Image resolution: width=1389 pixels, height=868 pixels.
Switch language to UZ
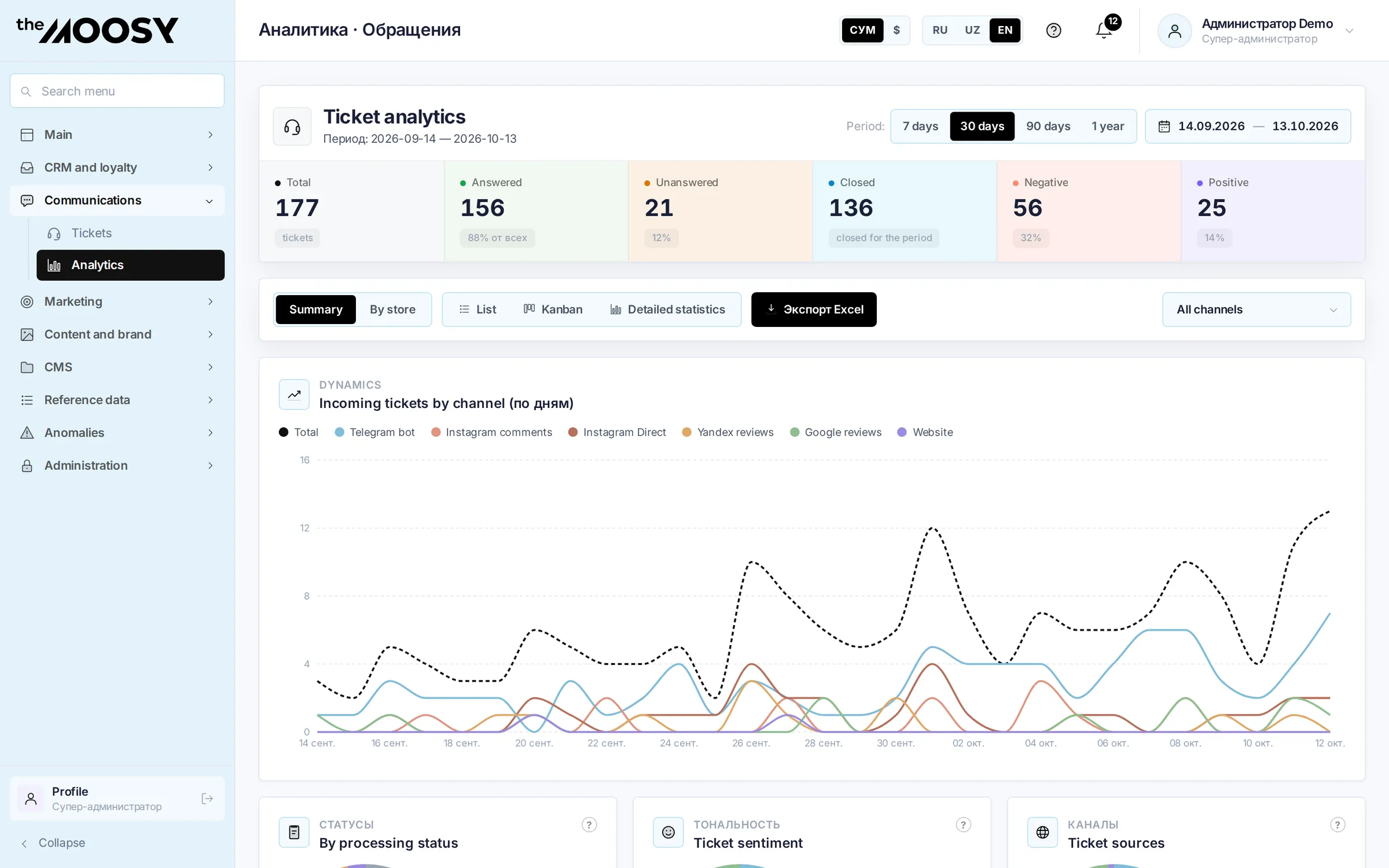point(972,30)
